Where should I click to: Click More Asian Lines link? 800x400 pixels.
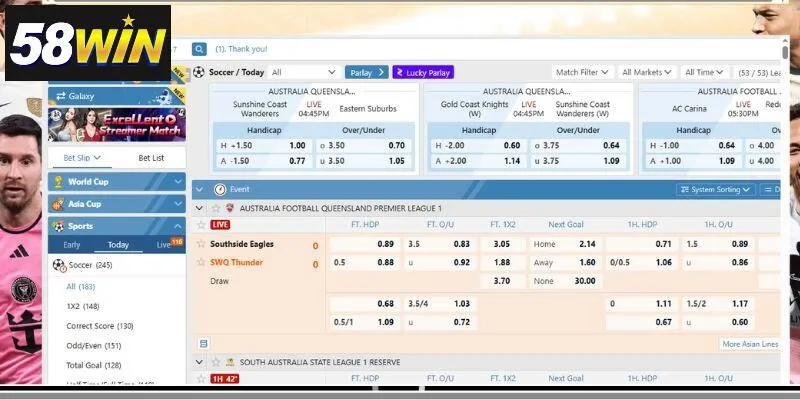(x=750, y=344)
